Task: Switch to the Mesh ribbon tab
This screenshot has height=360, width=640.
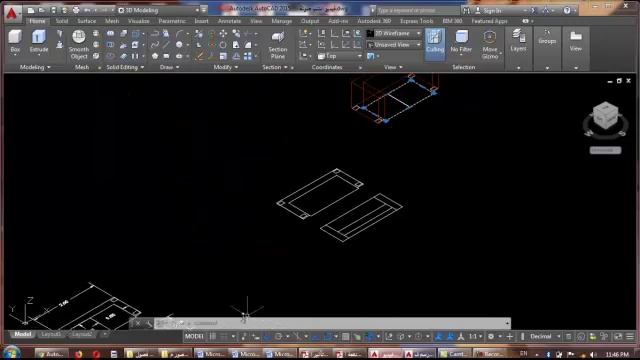Action: pyautogui.click(x=112, y=21)
